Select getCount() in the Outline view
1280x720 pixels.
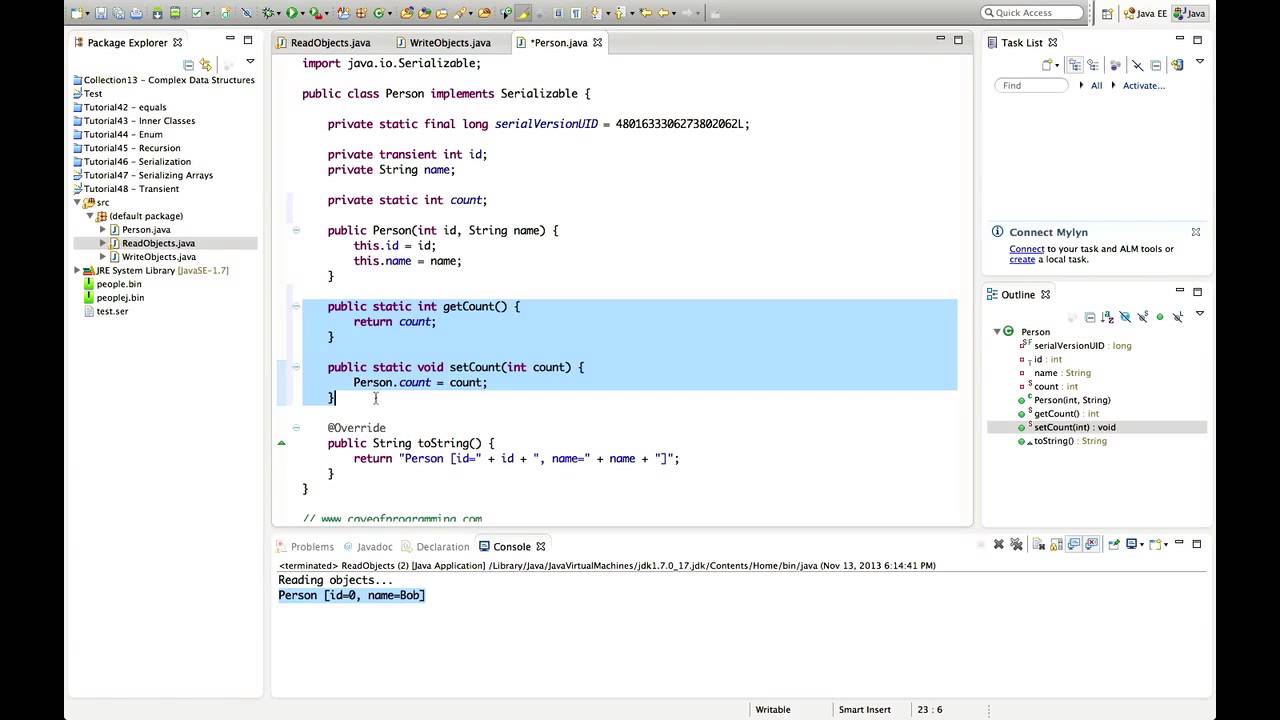pyautogui.click(x=1057, y=413)
